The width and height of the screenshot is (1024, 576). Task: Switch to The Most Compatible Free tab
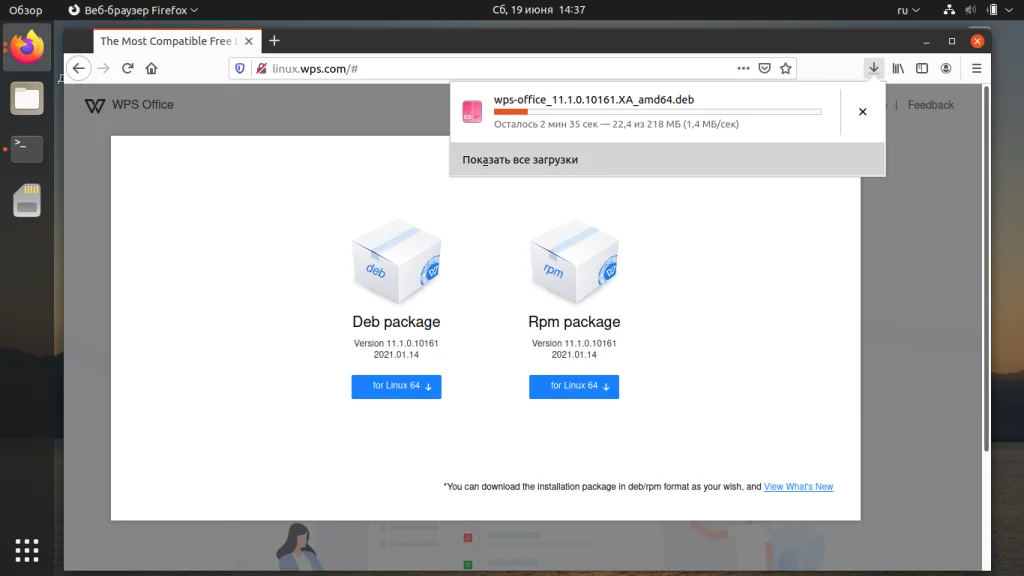[x=170, y=41]
